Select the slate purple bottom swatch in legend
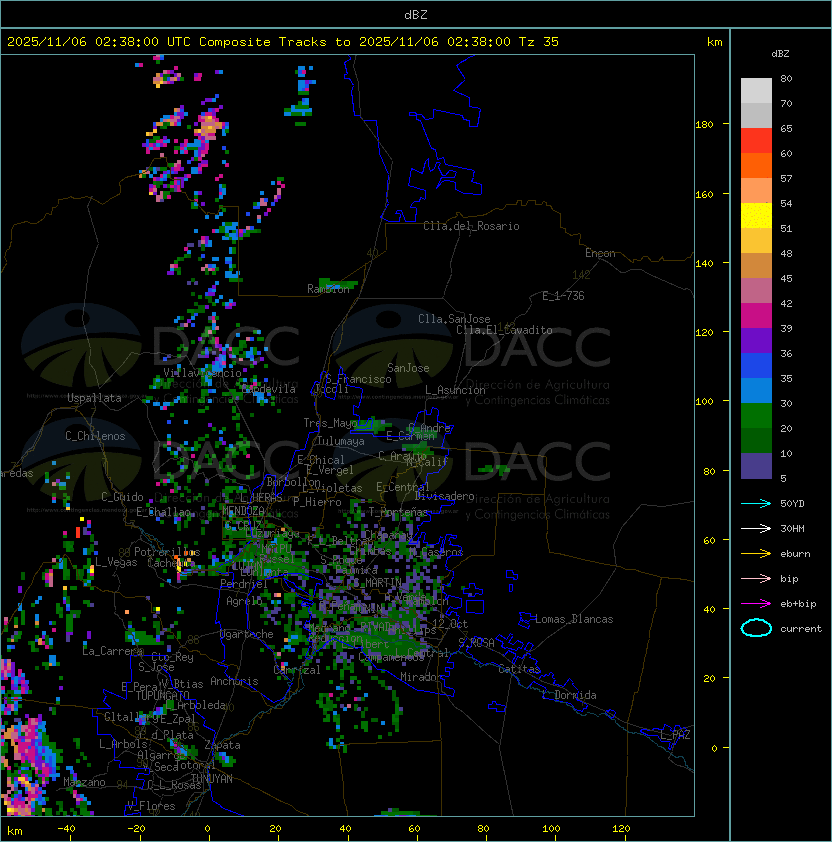 756,466
